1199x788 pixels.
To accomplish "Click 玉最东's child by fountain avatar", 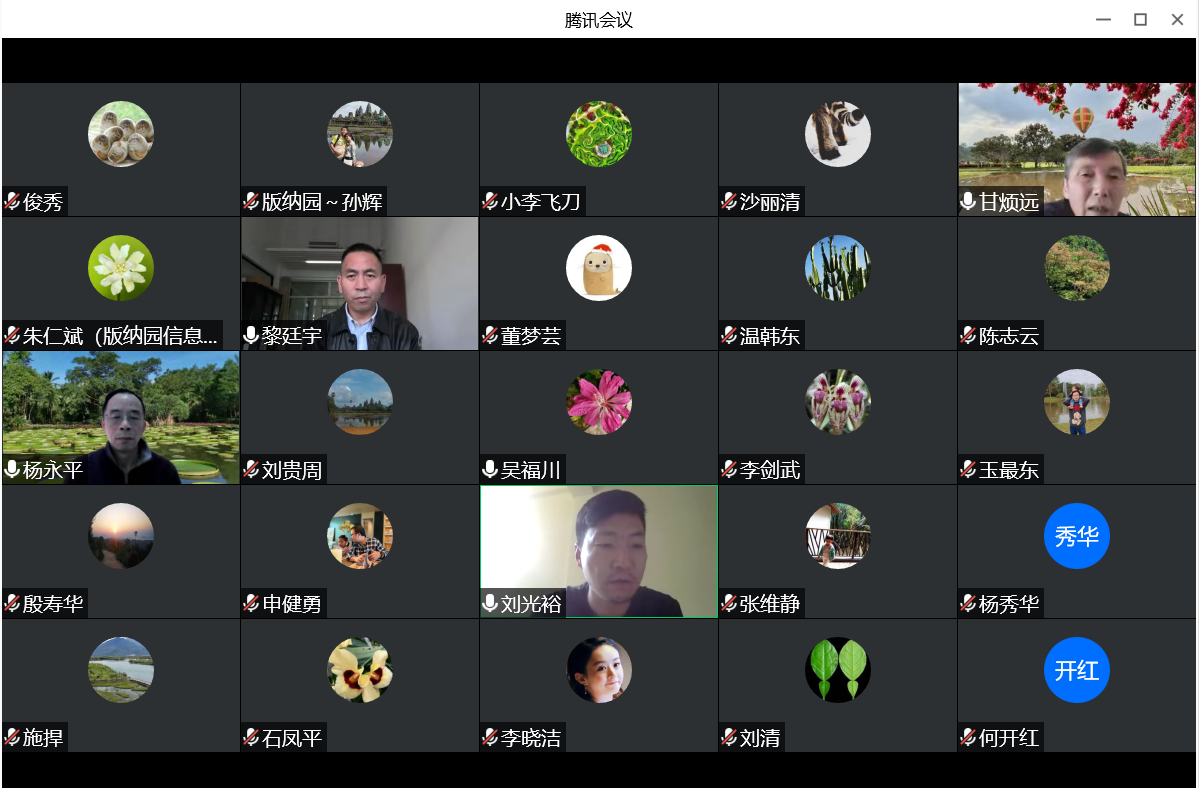I will [1077, 402].
